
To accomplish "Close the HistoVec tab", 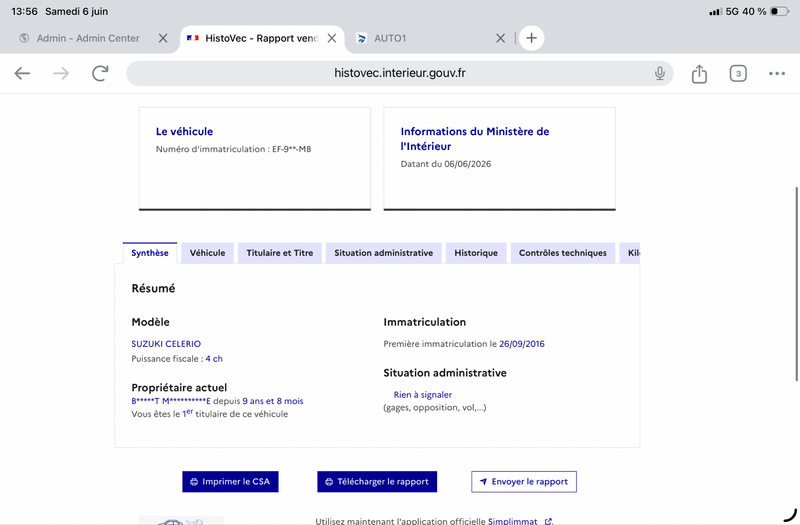I will pos(332,38).
